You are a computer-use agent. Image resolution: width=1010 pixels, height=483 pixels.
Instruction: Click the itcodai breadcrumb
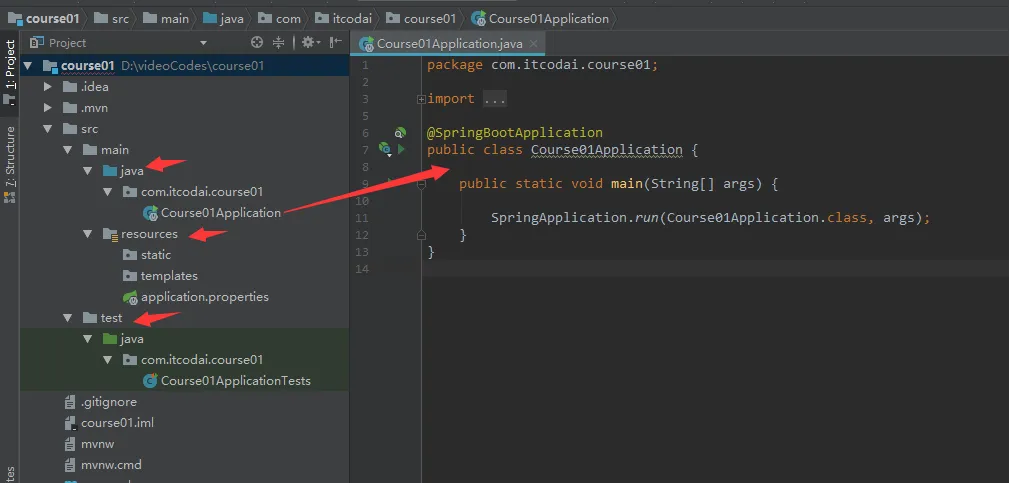tap(343, 19)
